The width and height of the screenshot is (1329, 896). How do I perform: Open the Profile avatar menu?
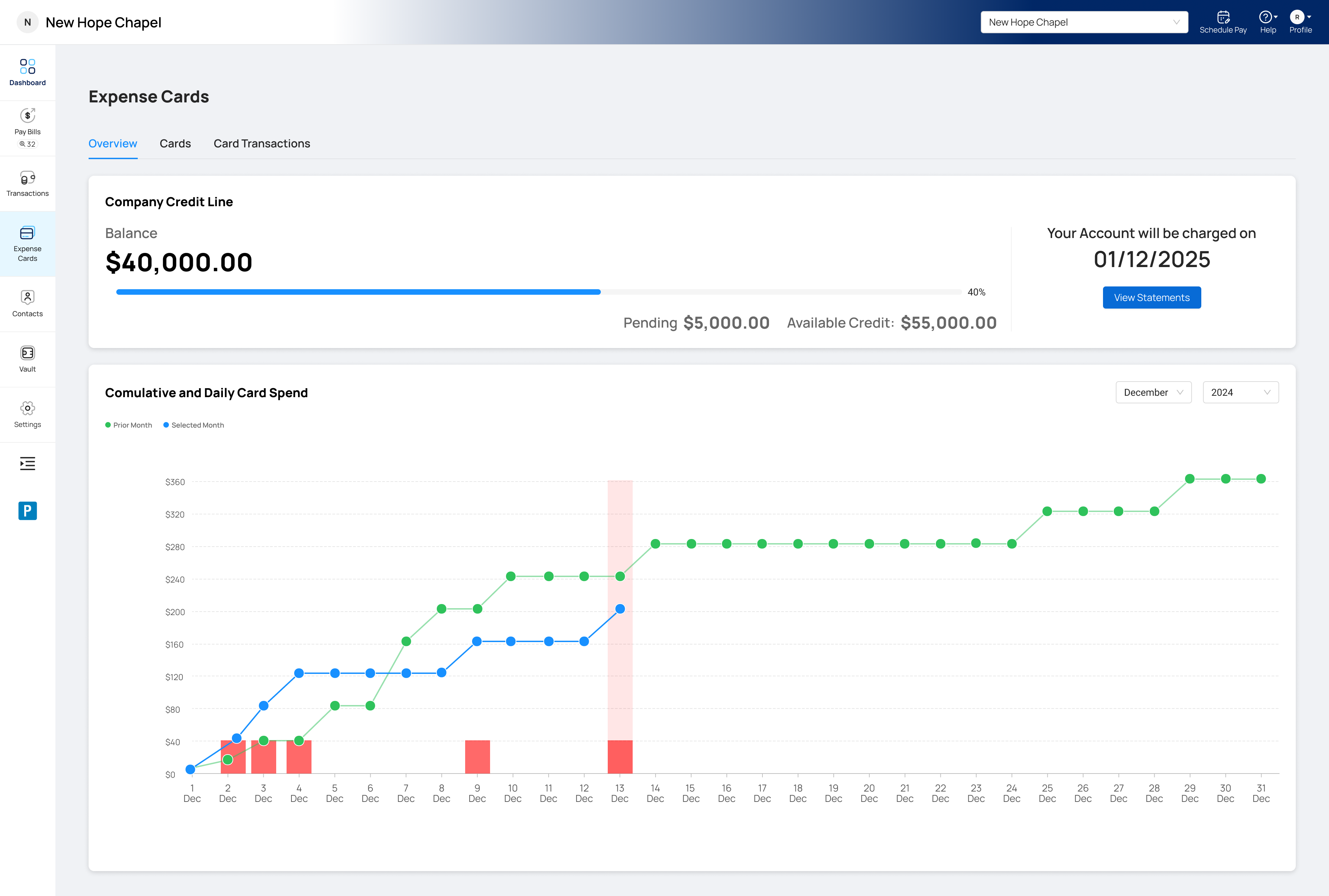1300,22
